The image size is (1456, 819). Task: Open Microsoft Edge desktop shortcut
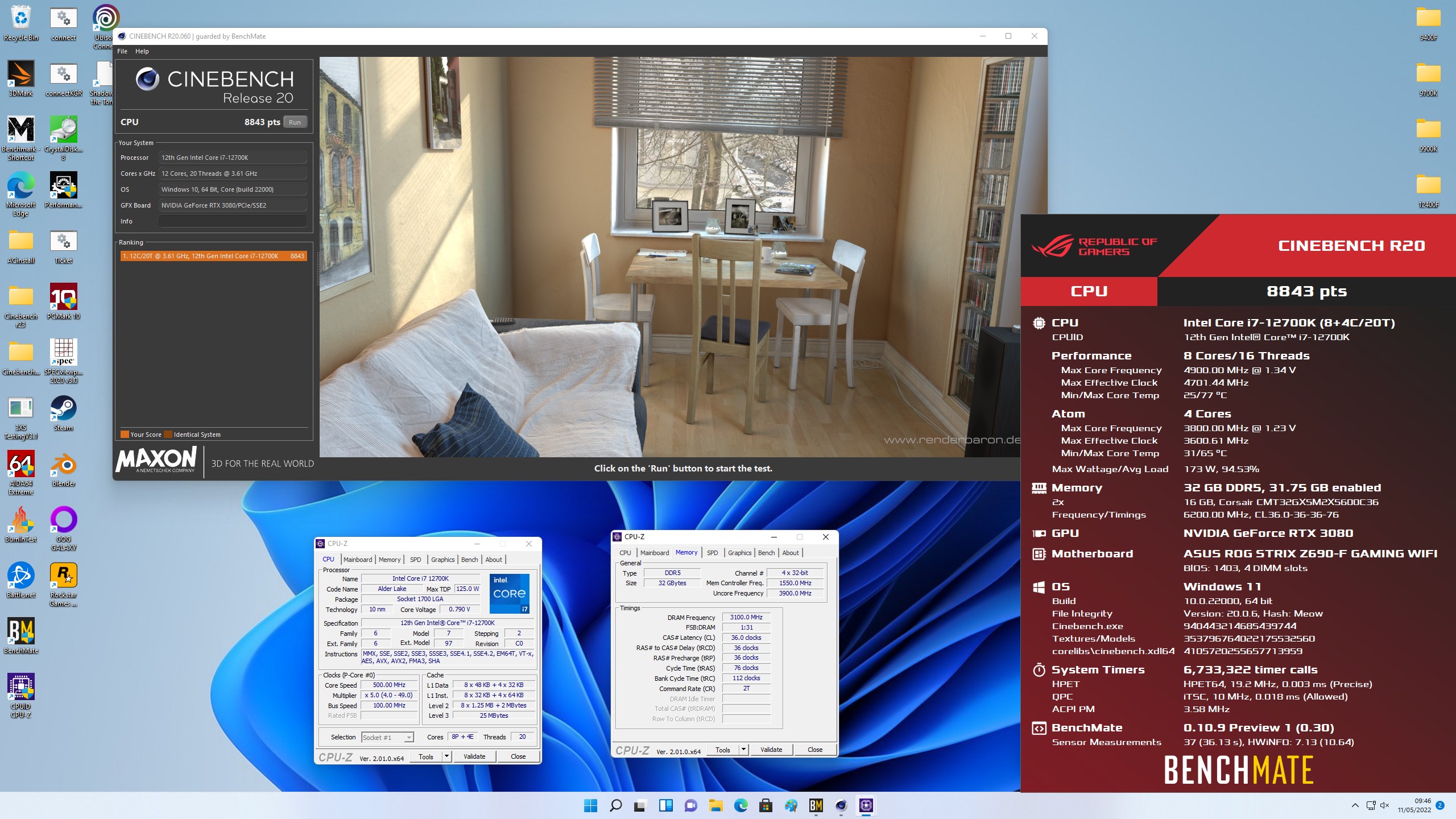click(21, 194)
